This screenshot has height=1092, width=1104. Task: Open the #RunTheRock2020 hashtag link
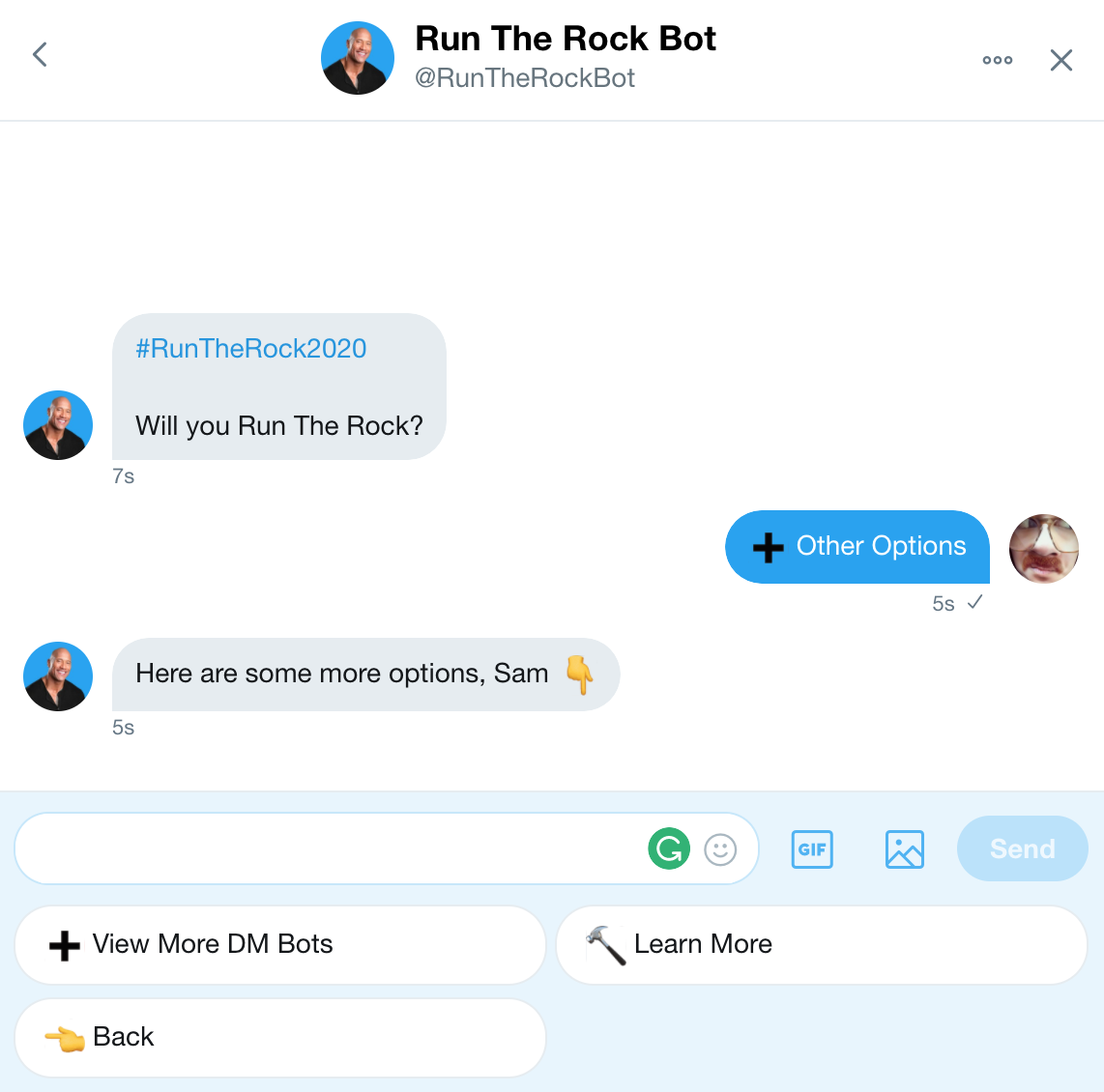click(251, 349)
